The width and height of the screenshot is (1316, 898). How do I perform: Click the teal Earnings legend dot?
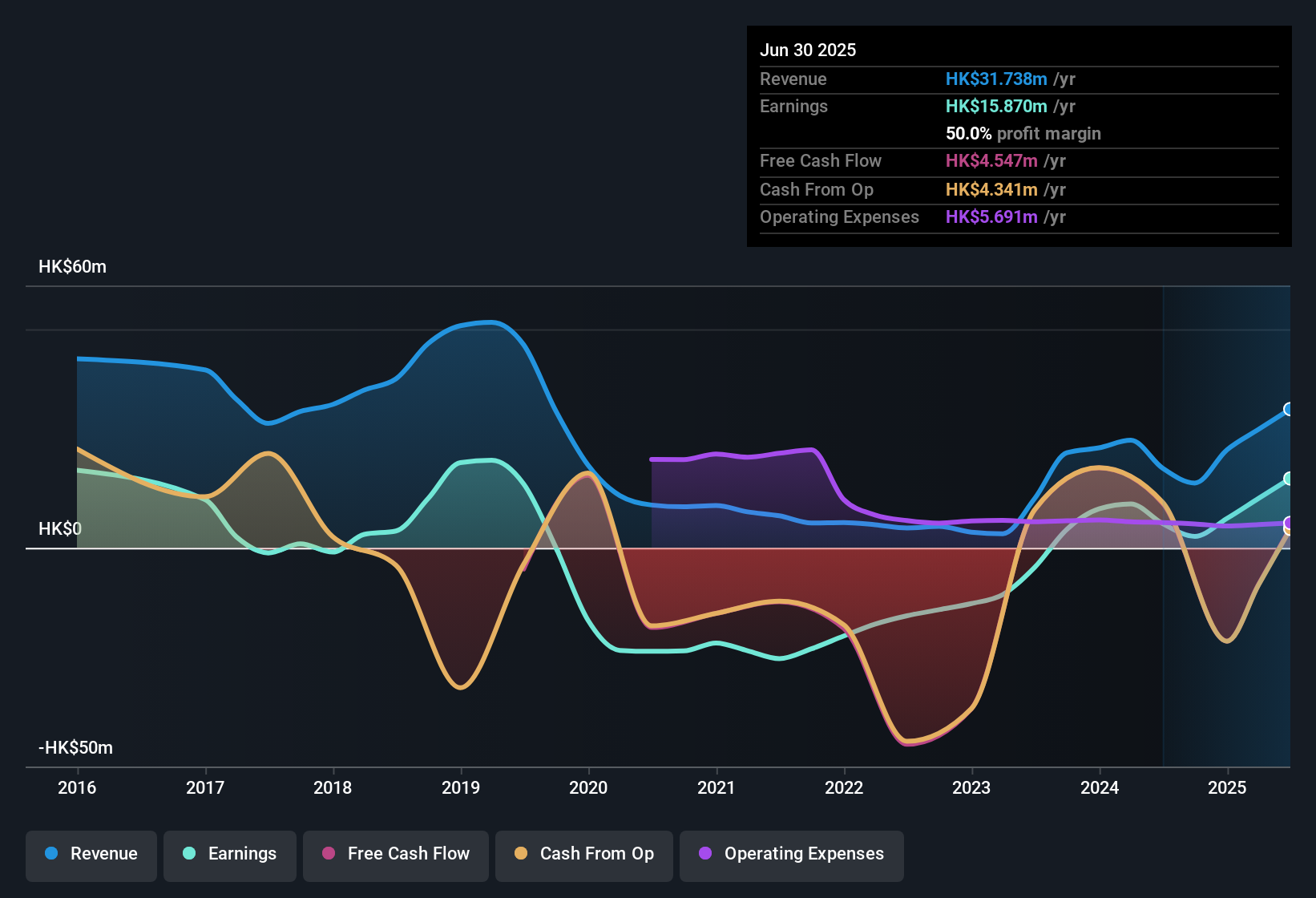[x=189, y=853]
